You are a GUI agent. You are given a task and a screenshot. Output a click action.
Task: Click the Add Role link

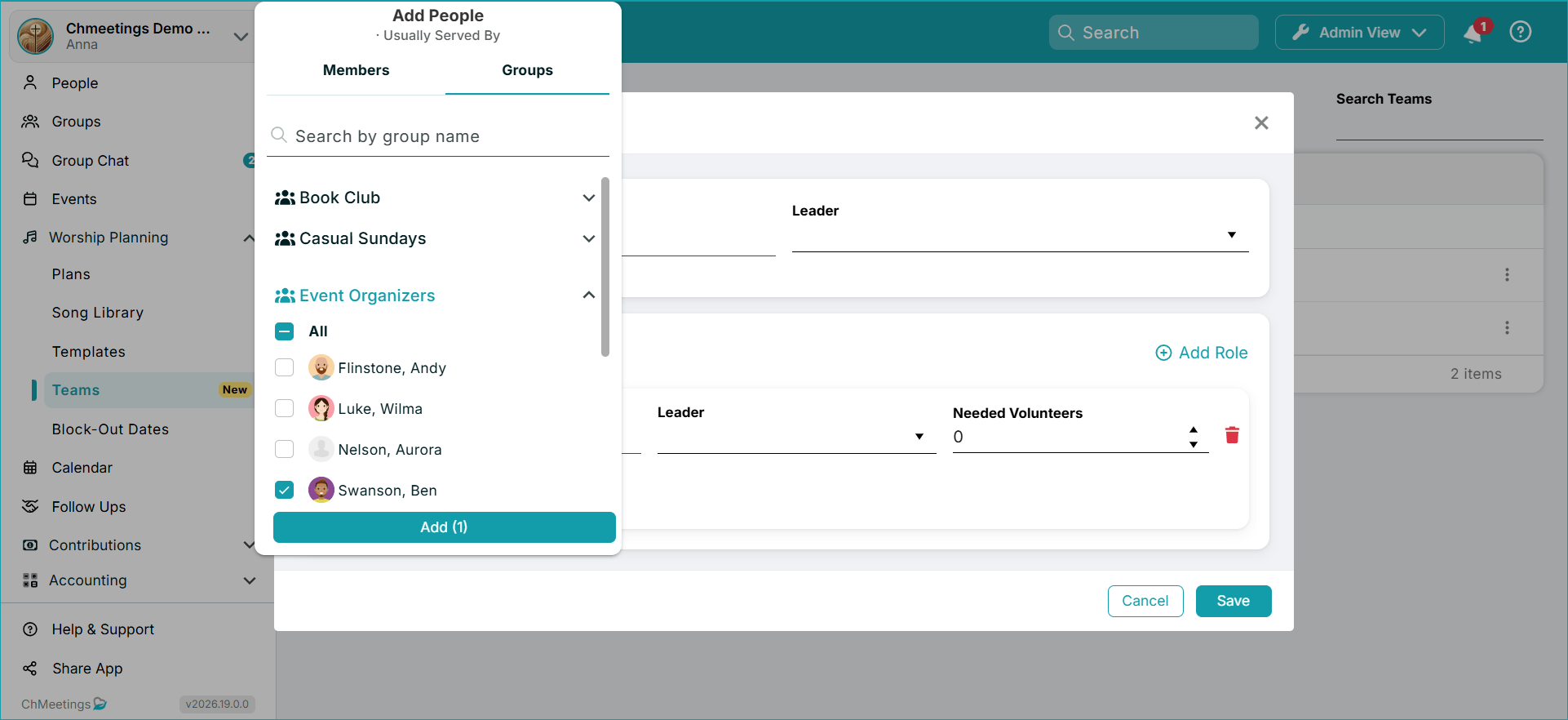[1202, 353]
